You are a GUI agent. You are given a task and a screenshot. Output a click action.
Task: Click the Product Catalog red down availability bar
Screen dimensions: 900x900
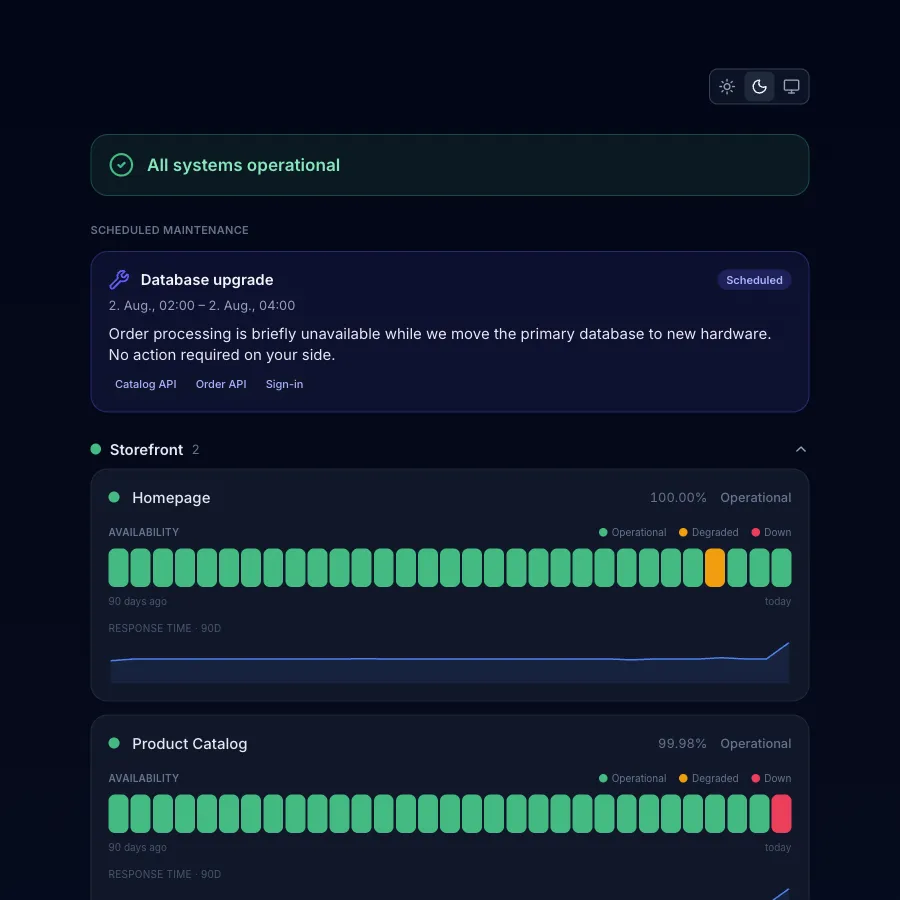pyautogui.click(x=781, y=813)
